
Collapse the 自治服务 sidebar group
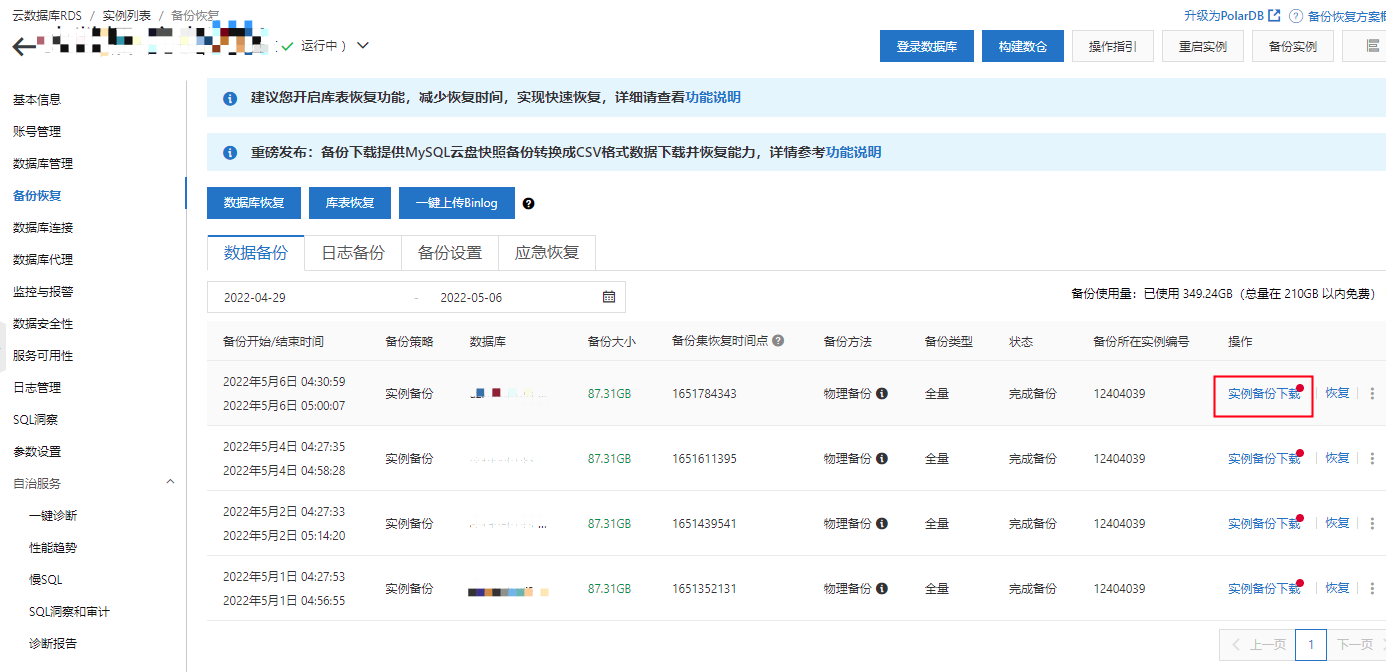pos(170,482)
